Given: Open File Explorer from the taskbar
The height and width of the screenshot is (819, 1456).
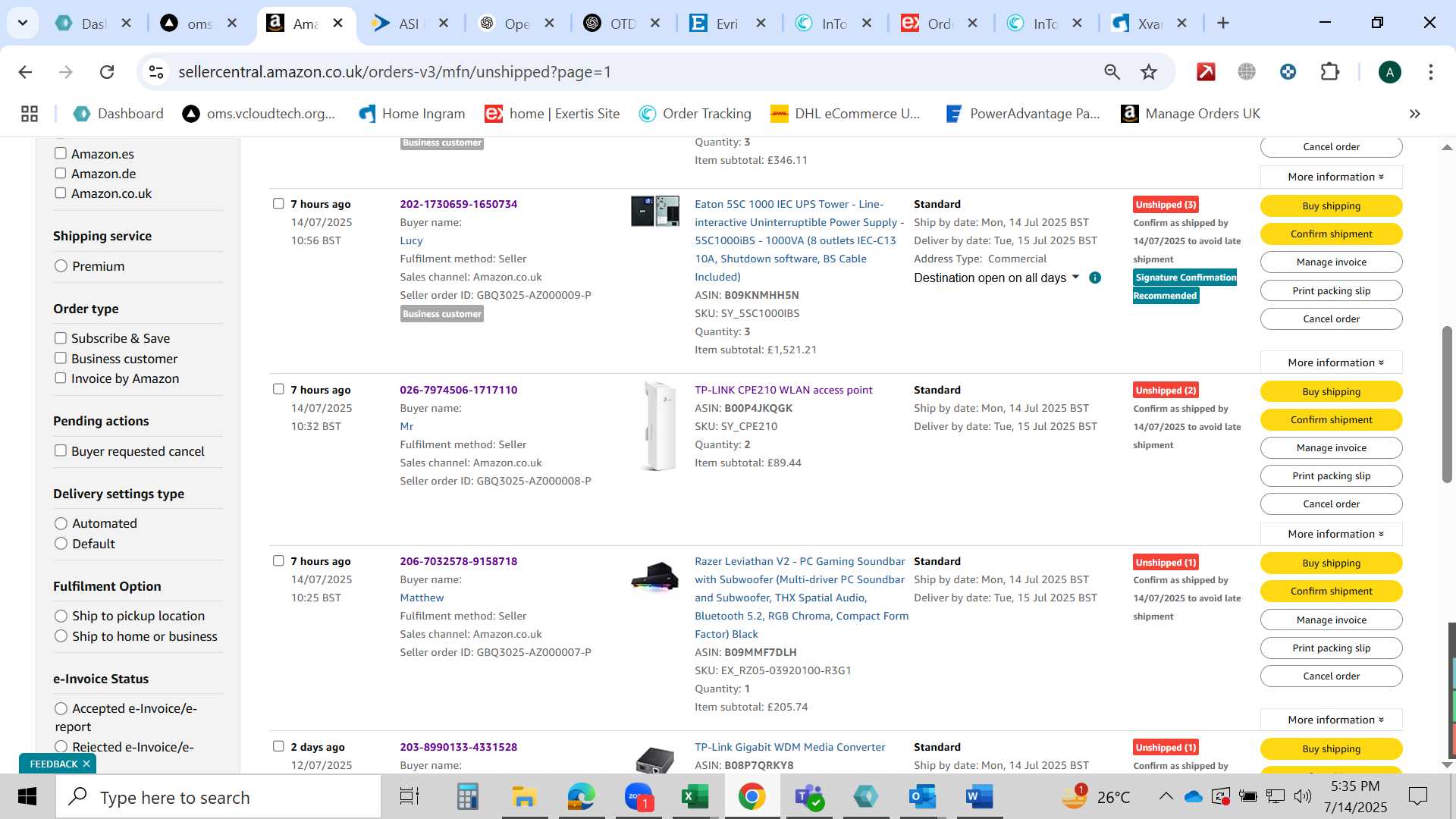Looking at the screenshot, I should (524, 797).
